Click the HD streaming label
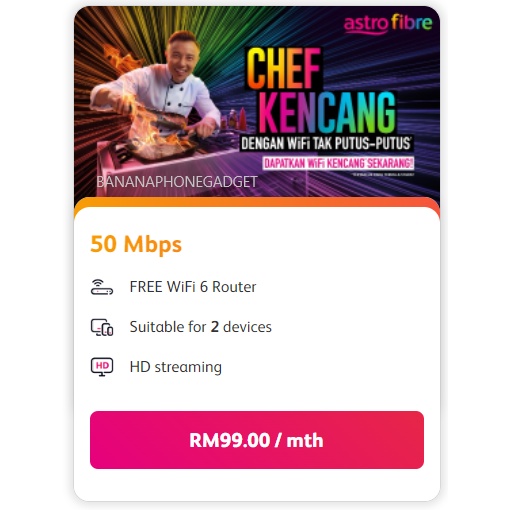The image size is (510, 510). (176, 367)
